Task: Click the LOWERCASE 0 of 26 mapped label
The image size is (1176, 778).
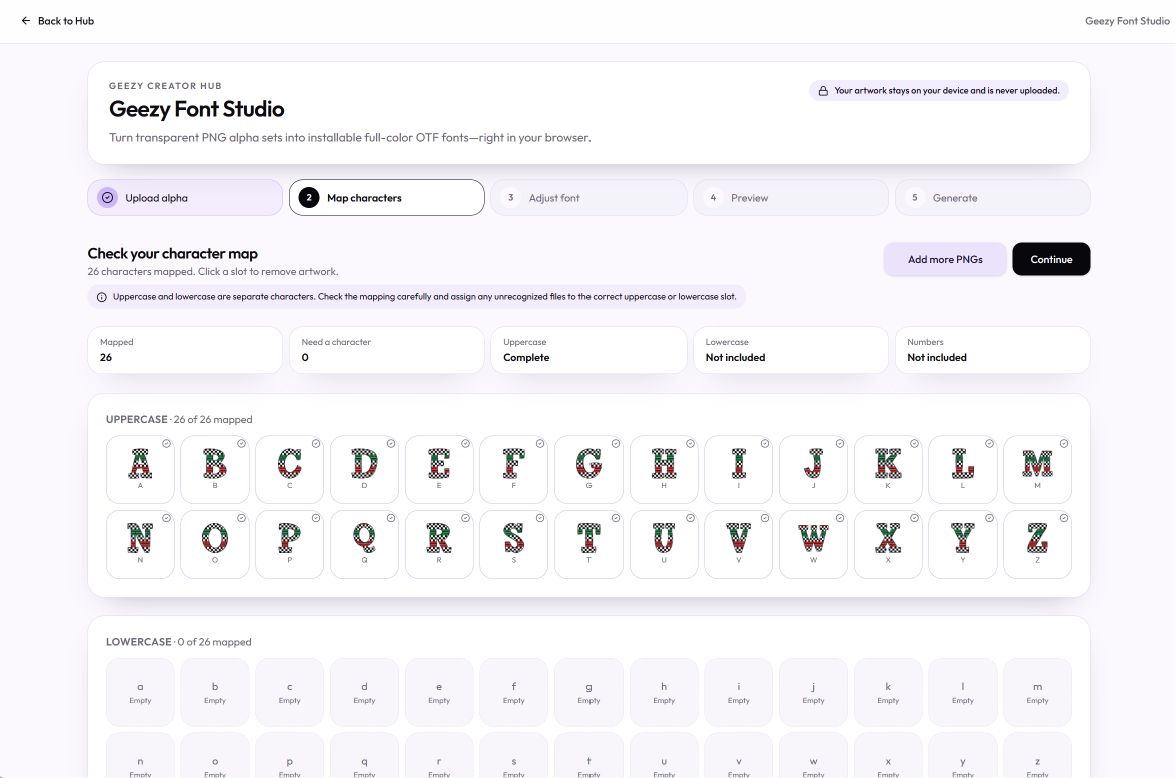Action: 178,642
